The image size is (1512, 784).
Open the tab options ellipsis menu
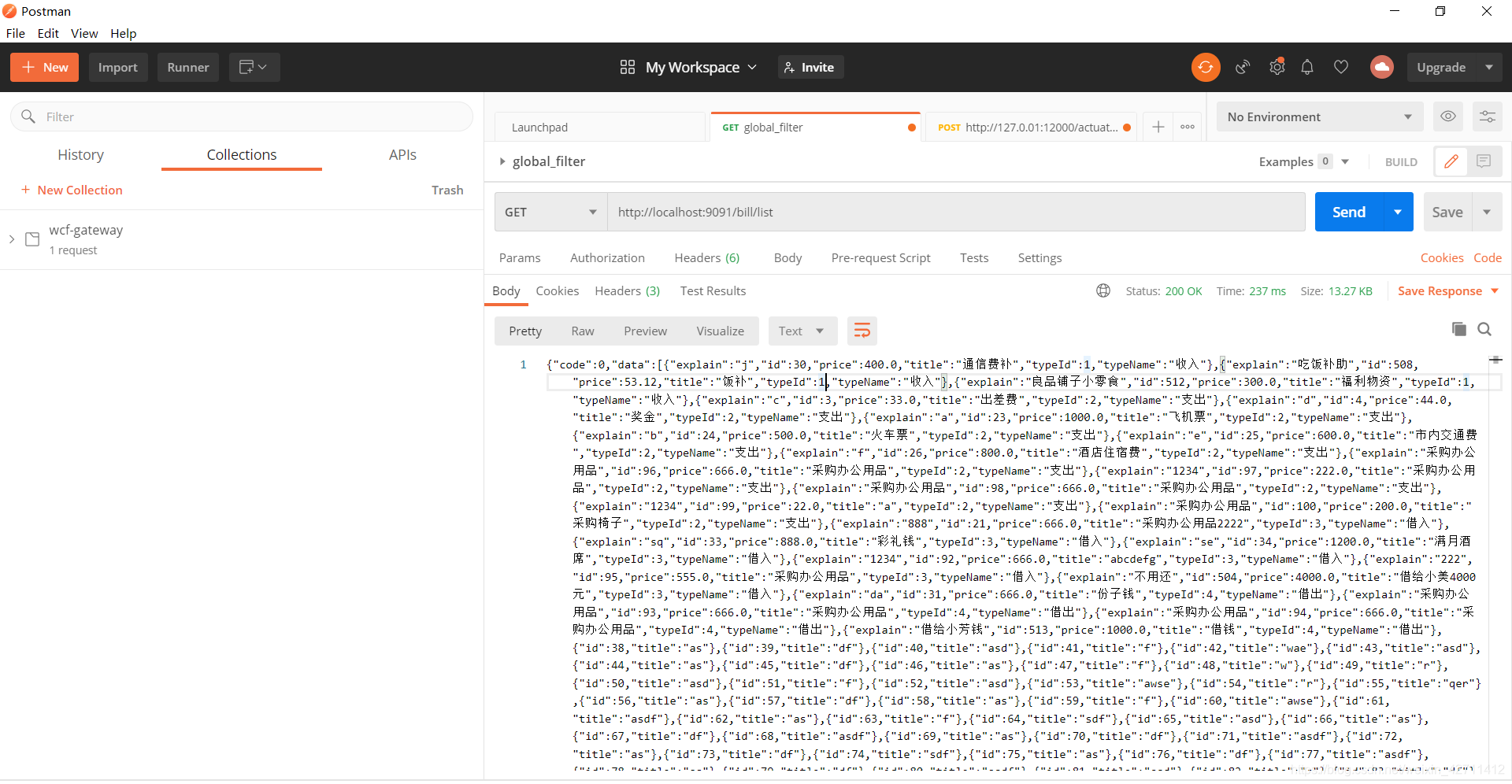point(1188,127)
